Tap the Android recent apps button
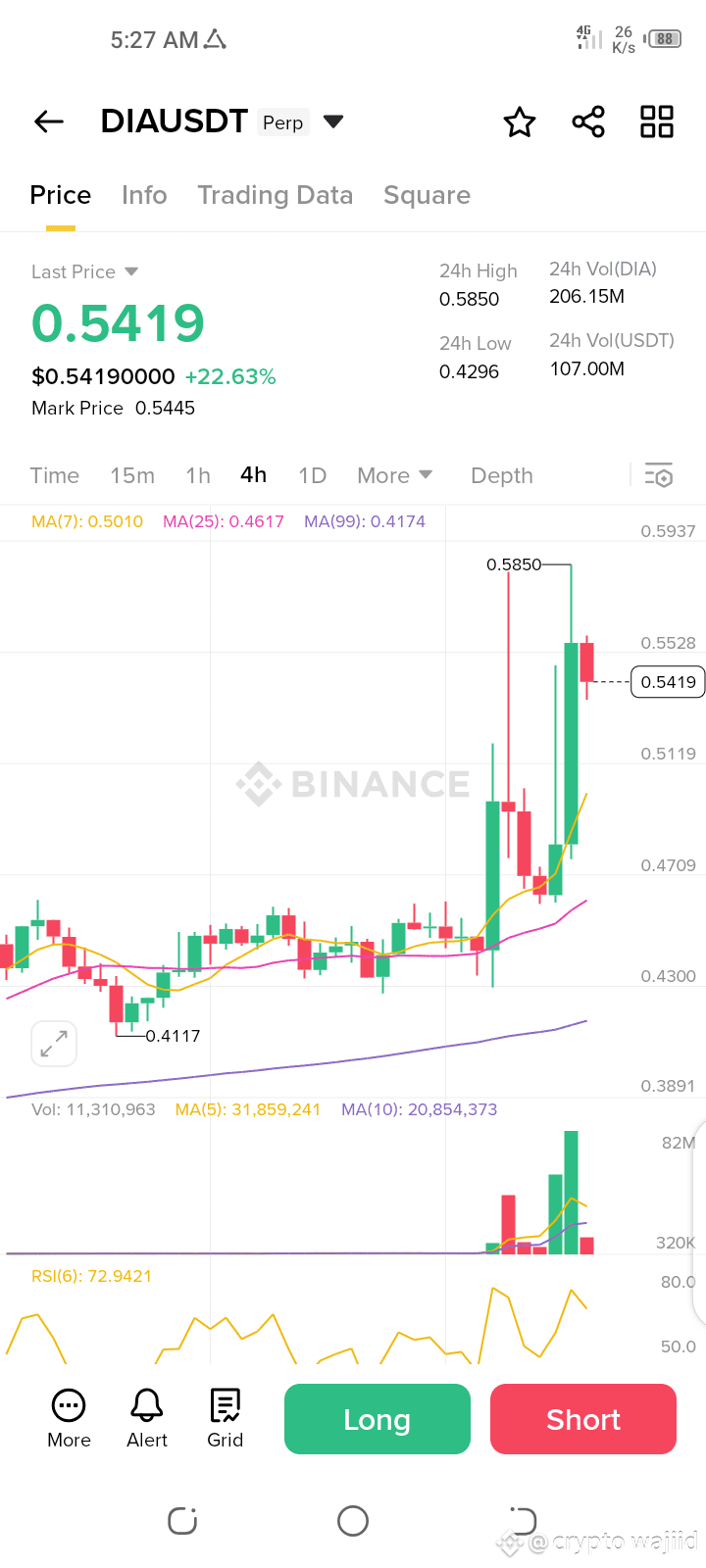This screenshot has width=706, height=1568. coord(182,1521)
